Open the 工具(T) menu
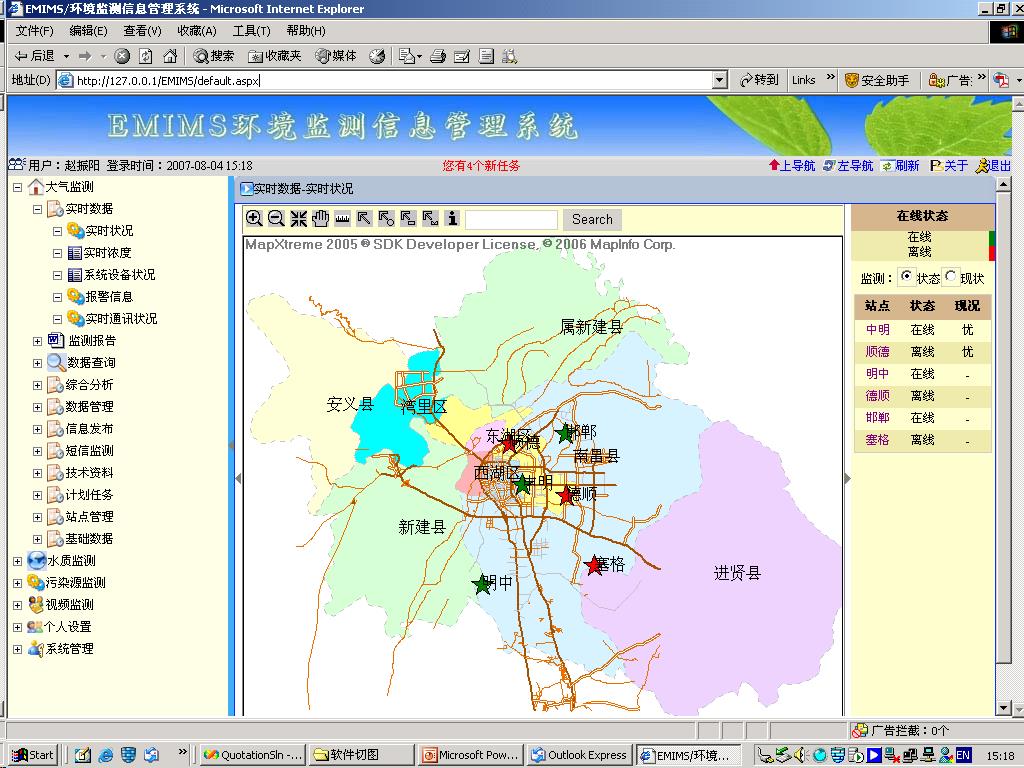The image size is (1024, 768). [251, 31]
